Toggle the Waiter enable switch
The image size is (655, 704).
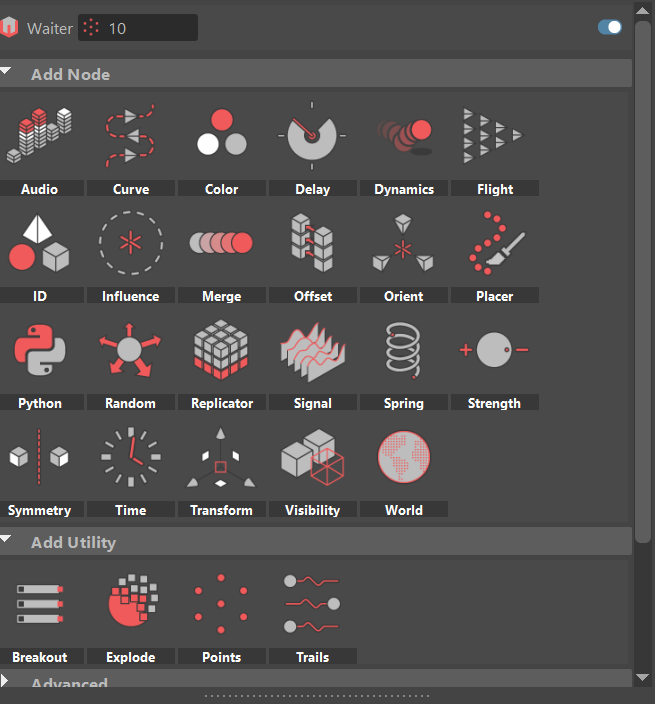609,27
